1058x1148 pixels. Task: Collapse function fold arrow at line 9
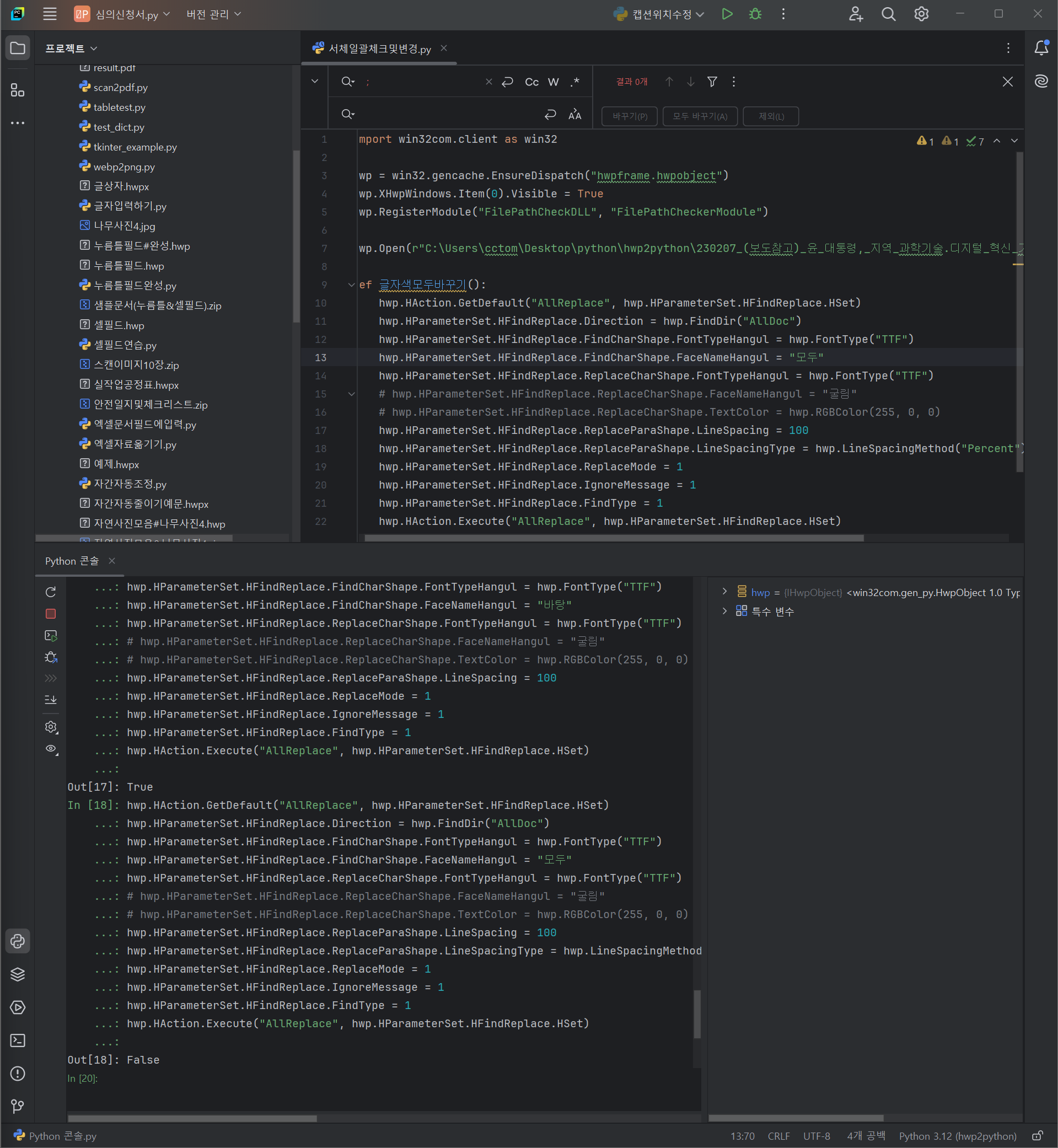(x=352, y=285)
